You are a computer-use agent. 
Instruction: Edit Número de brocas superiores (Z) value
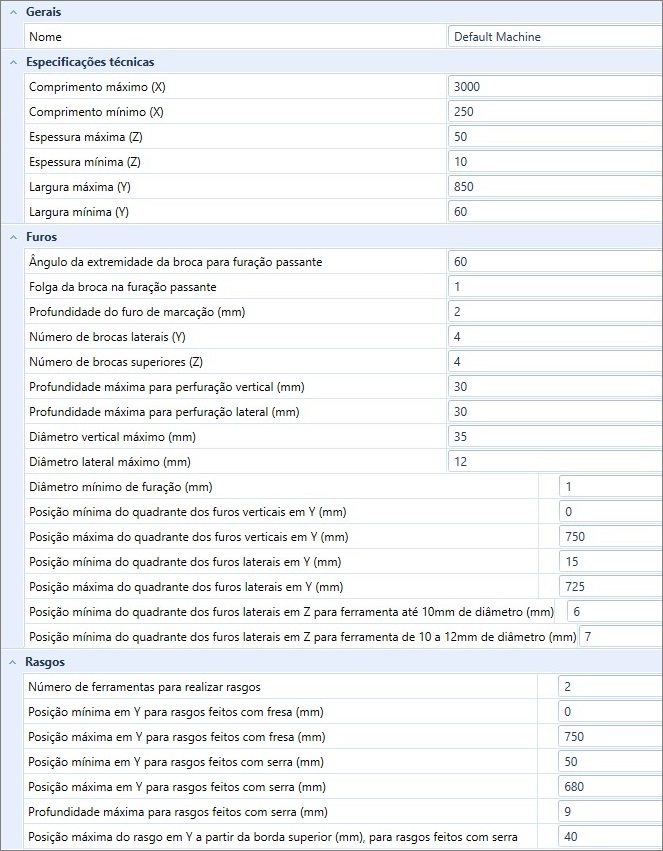coord(556,361)
